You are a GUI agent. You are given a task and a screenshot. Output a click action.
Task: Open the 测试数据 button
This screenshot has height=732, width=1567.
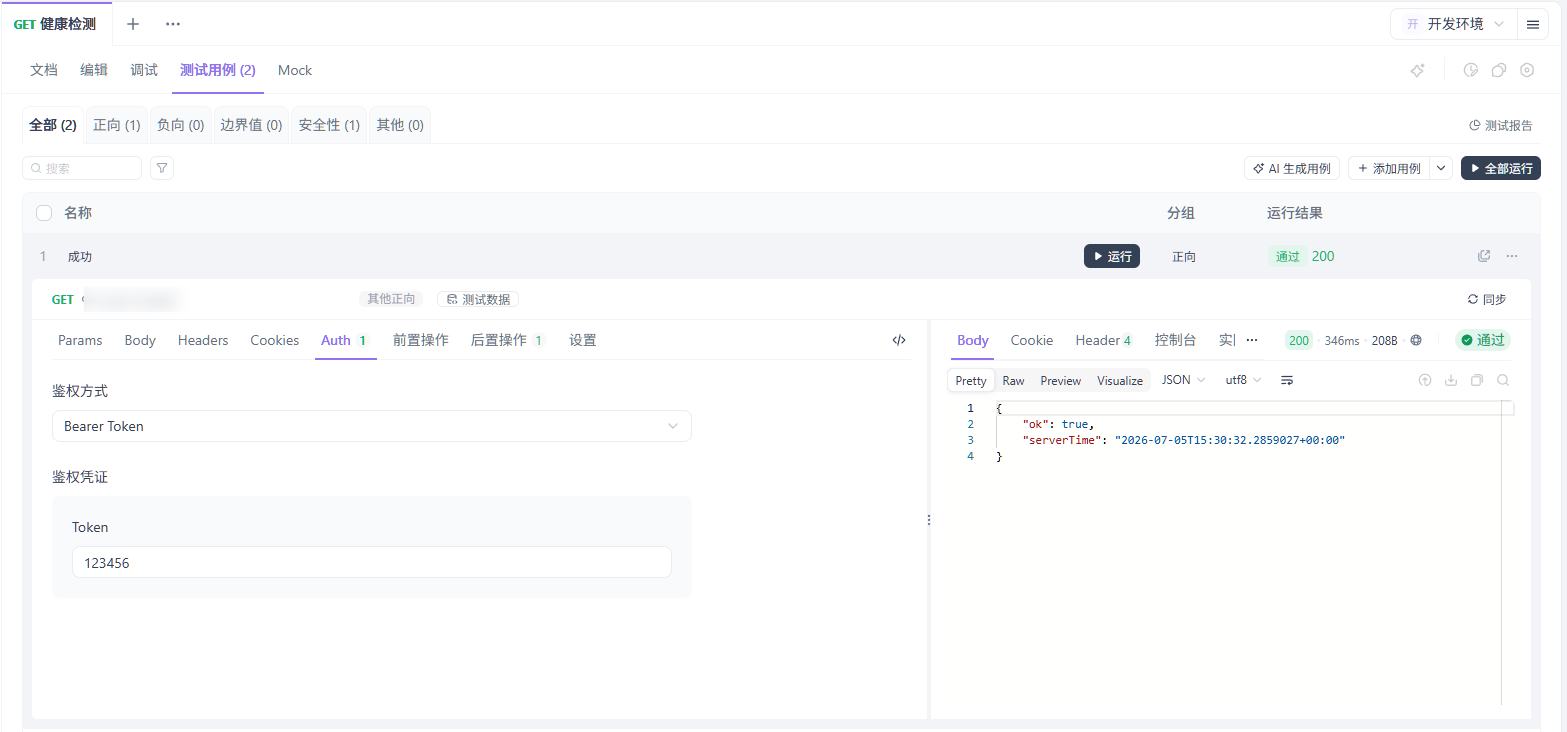point(478,299)
